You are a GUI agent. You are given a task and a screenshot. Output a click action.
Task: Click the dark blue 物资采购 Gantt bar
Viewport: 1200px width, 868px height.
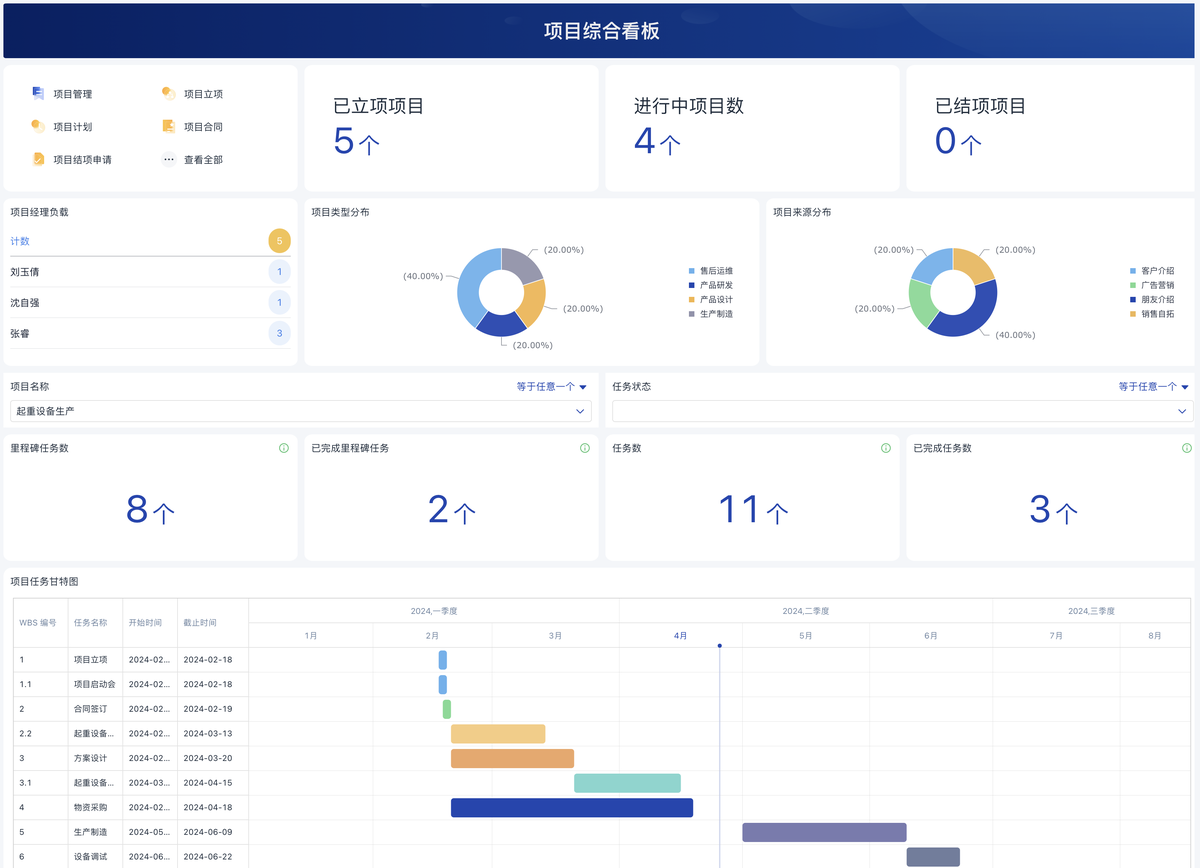pyautogui.click(x=571, y=808)
